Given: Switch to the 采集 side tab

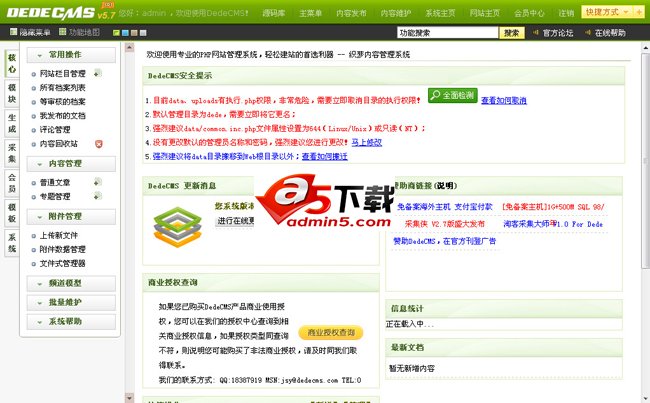Looking at the screenshot, I should (12, 153).
